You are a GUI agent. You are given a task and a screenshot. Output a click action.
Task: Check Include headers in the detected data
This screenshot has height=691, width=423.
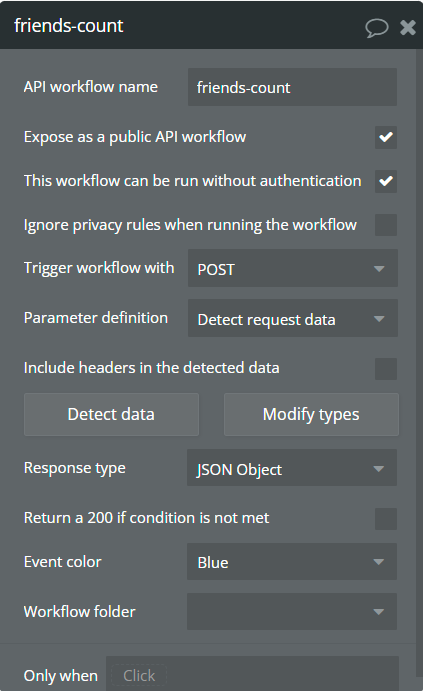click(x=386, y=369)
